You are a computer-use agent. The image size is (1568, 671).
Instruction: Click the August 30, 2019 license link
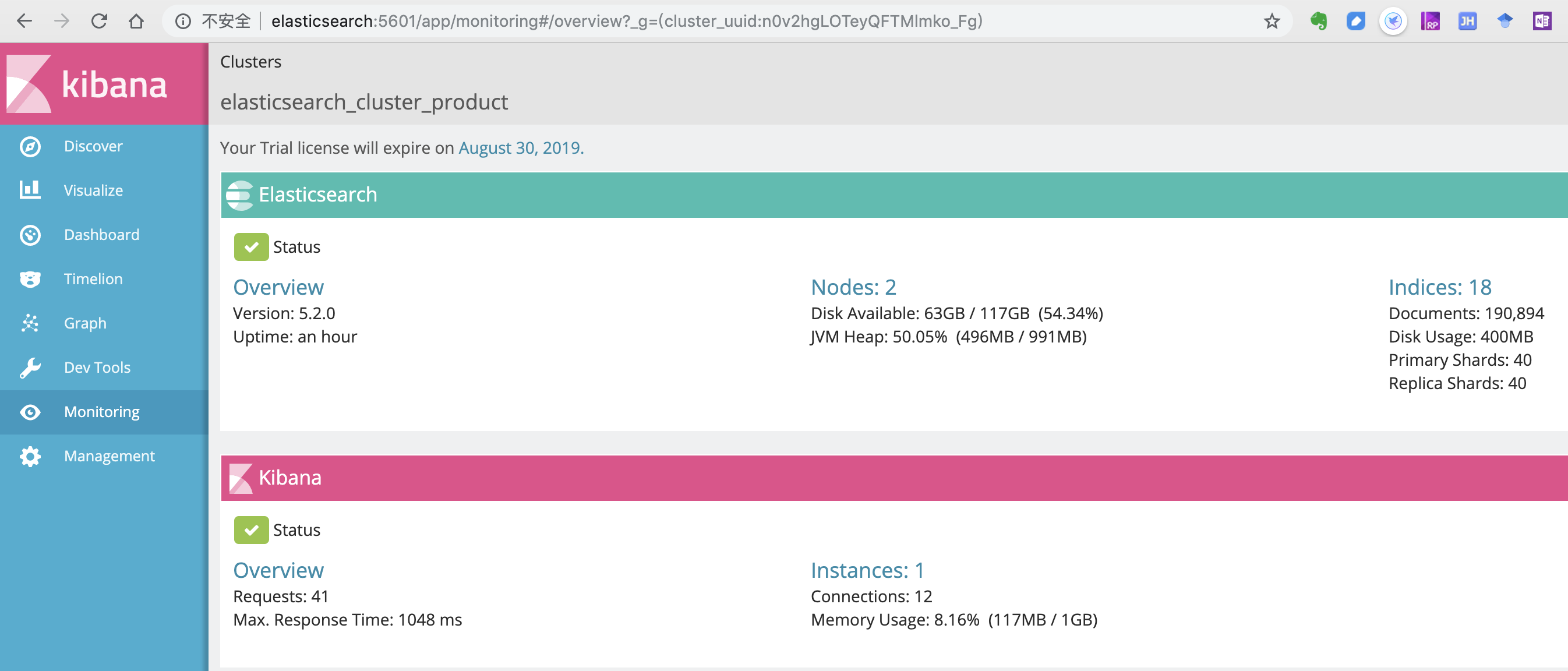521,148
